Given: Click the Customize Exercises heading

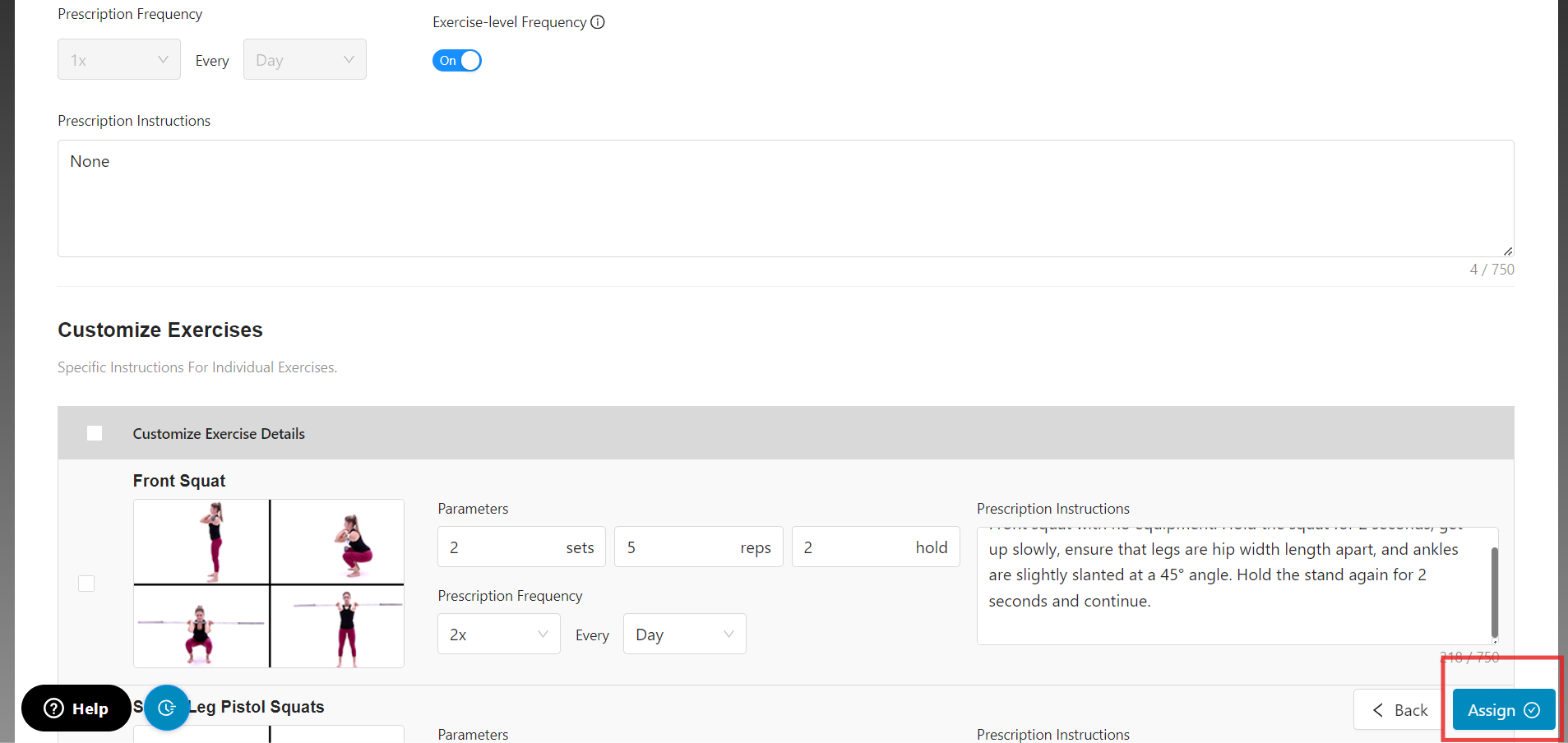Looking at the screenshot, I should tap(160, 330).
